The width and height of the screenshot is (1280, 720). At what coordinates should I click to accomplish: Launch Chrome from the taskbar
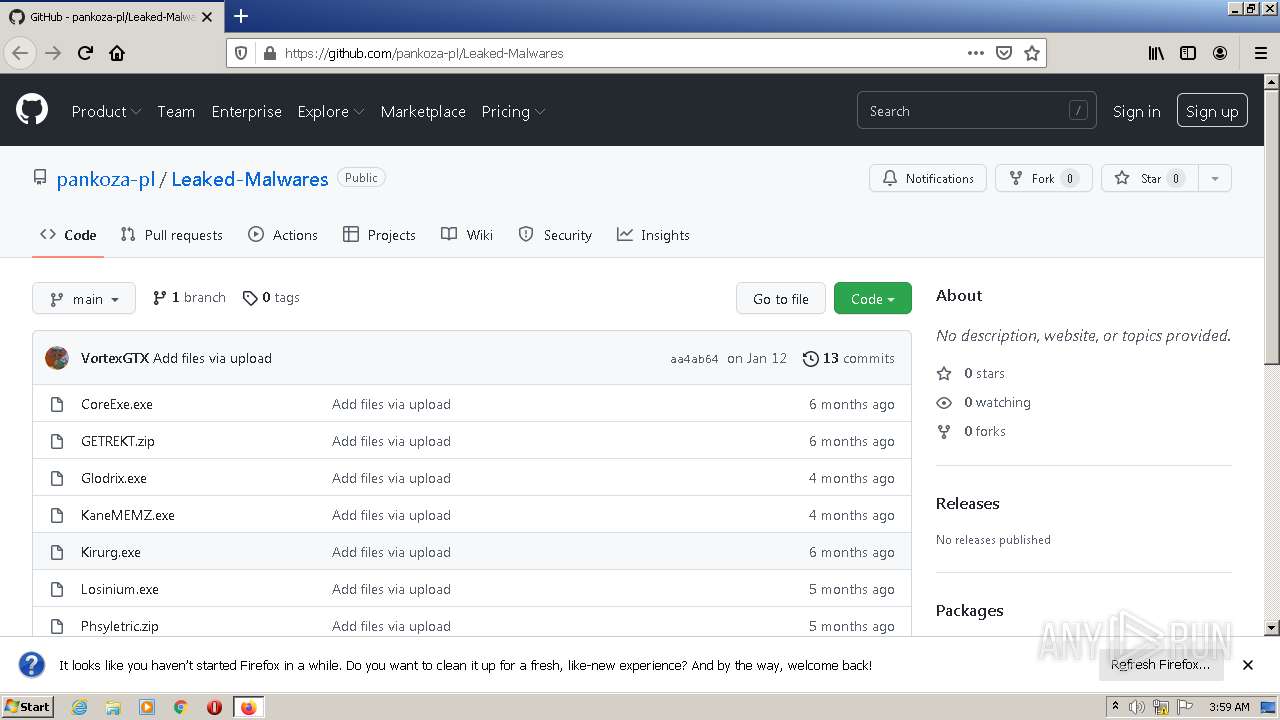tap(181, 707)
